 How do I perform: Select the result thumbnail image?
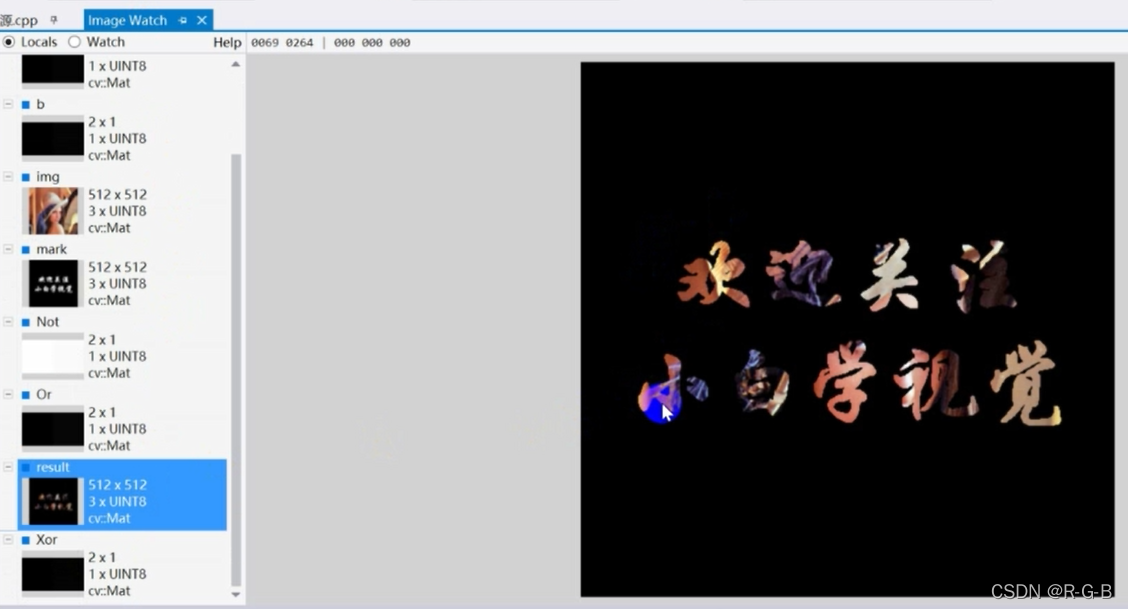53,502
